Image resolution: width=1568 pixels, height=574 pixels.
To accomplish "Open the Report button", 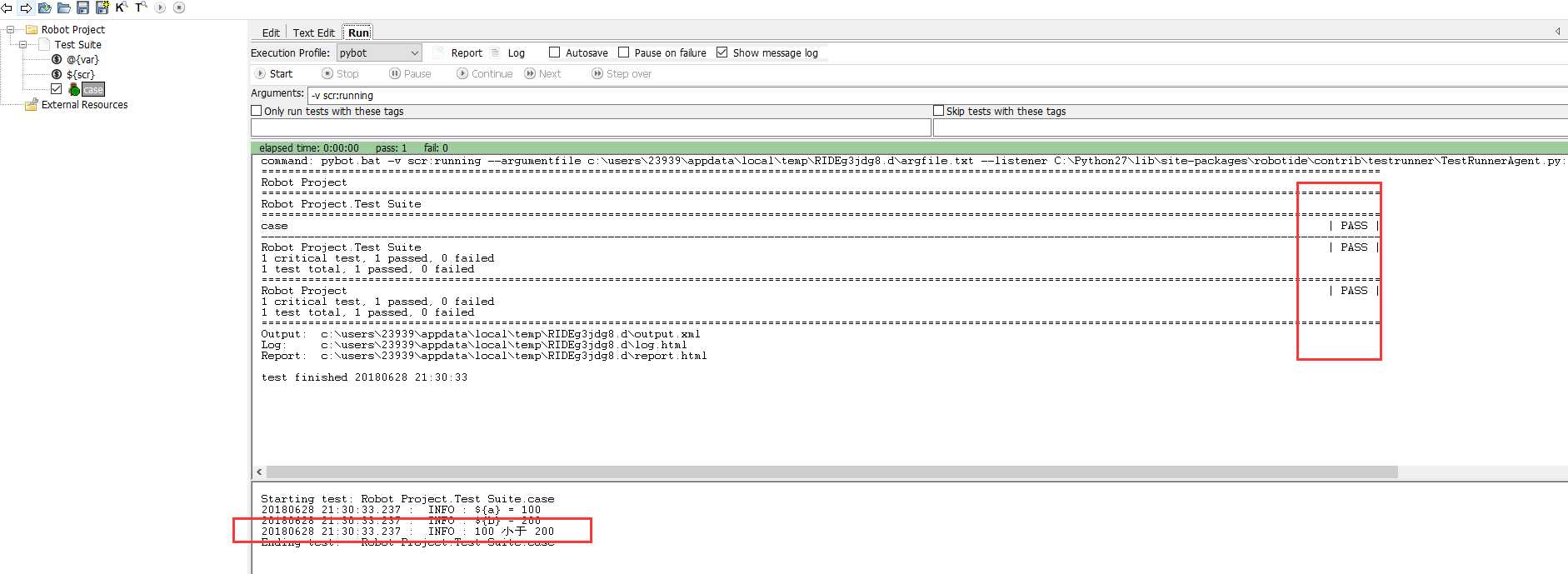I will (458, 52).
